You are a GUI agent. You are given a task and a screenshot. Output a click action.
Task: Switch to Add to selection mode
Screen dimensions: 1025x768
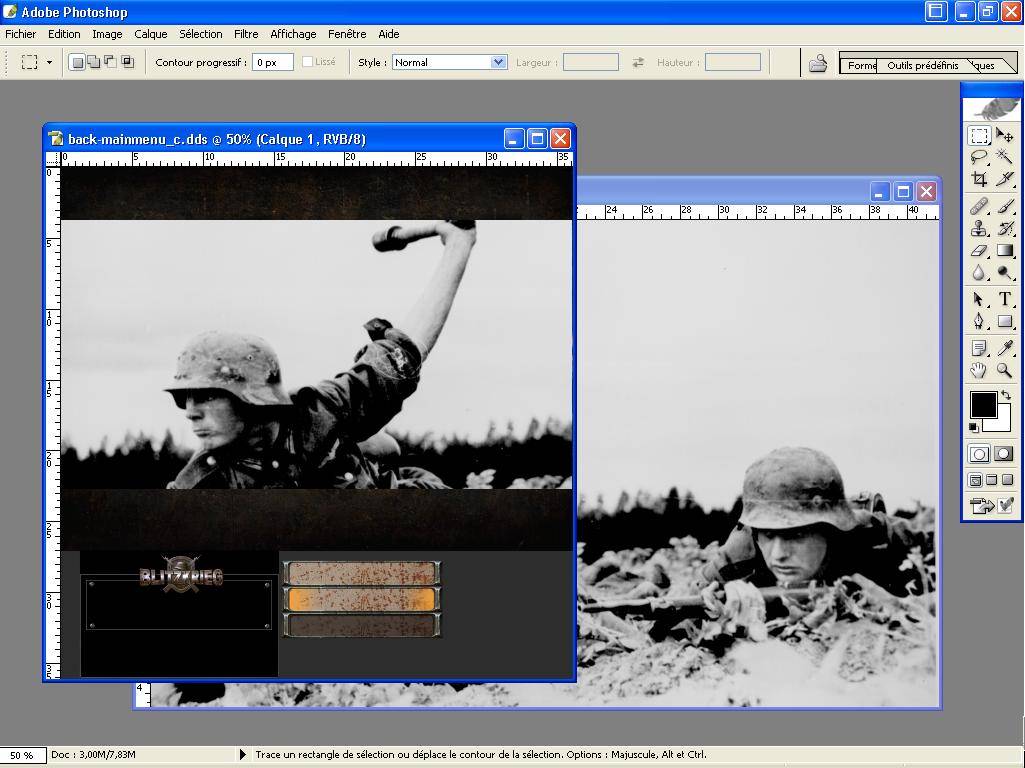(x=93, y=62)
